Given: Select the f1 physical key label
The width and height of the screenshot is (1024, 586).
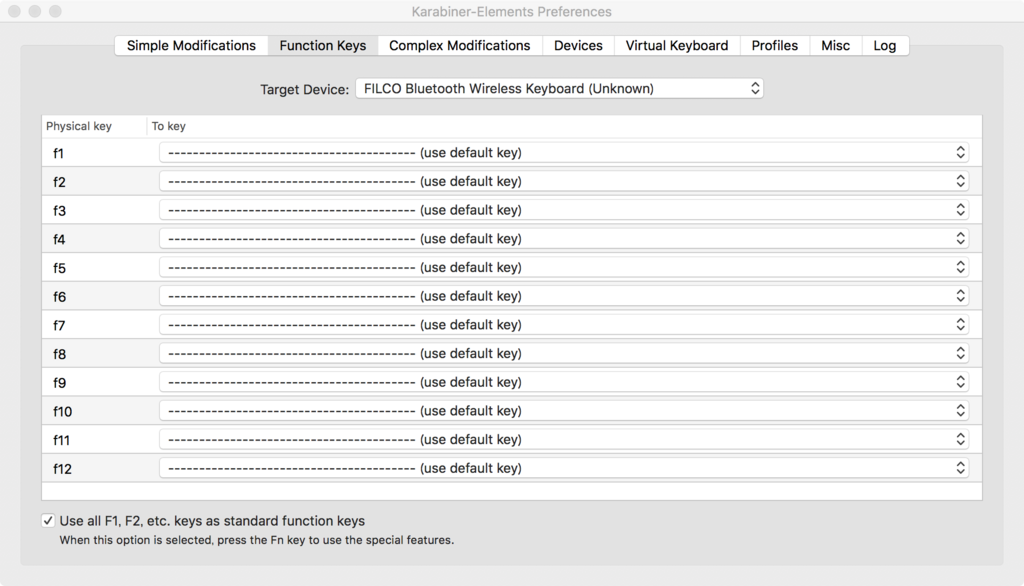Looking at the screenshot, I should pyautogui.click(x=58, y=154).
